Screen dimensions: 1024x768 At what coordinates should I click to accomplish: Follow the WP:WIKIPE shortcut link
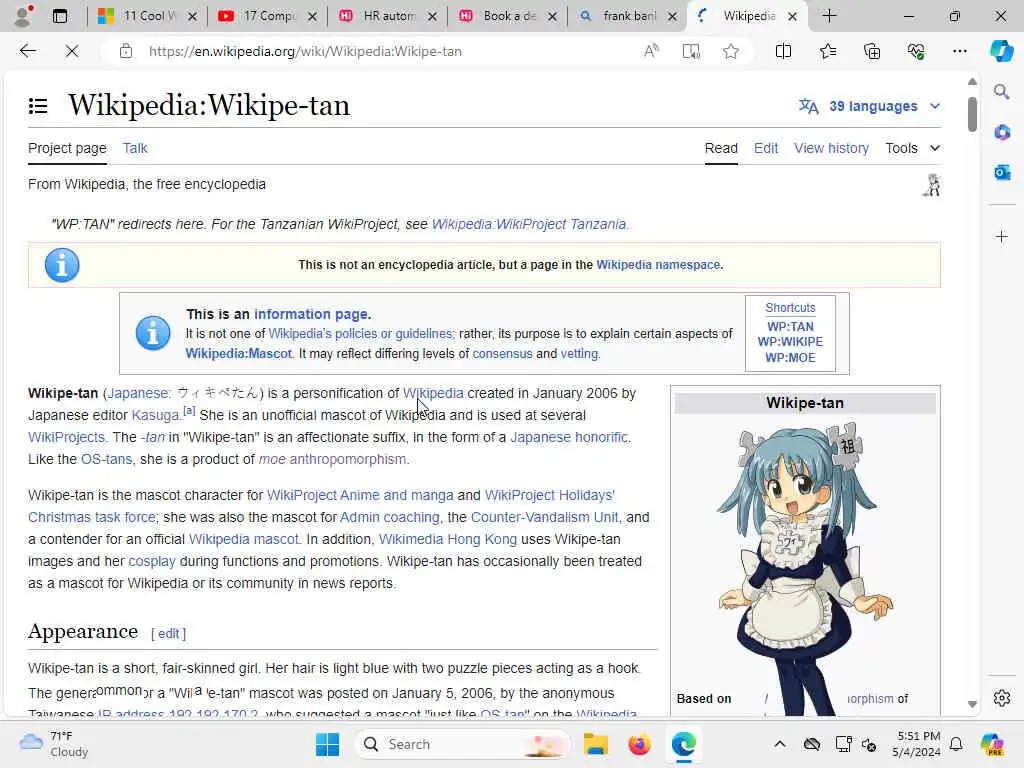790,342
